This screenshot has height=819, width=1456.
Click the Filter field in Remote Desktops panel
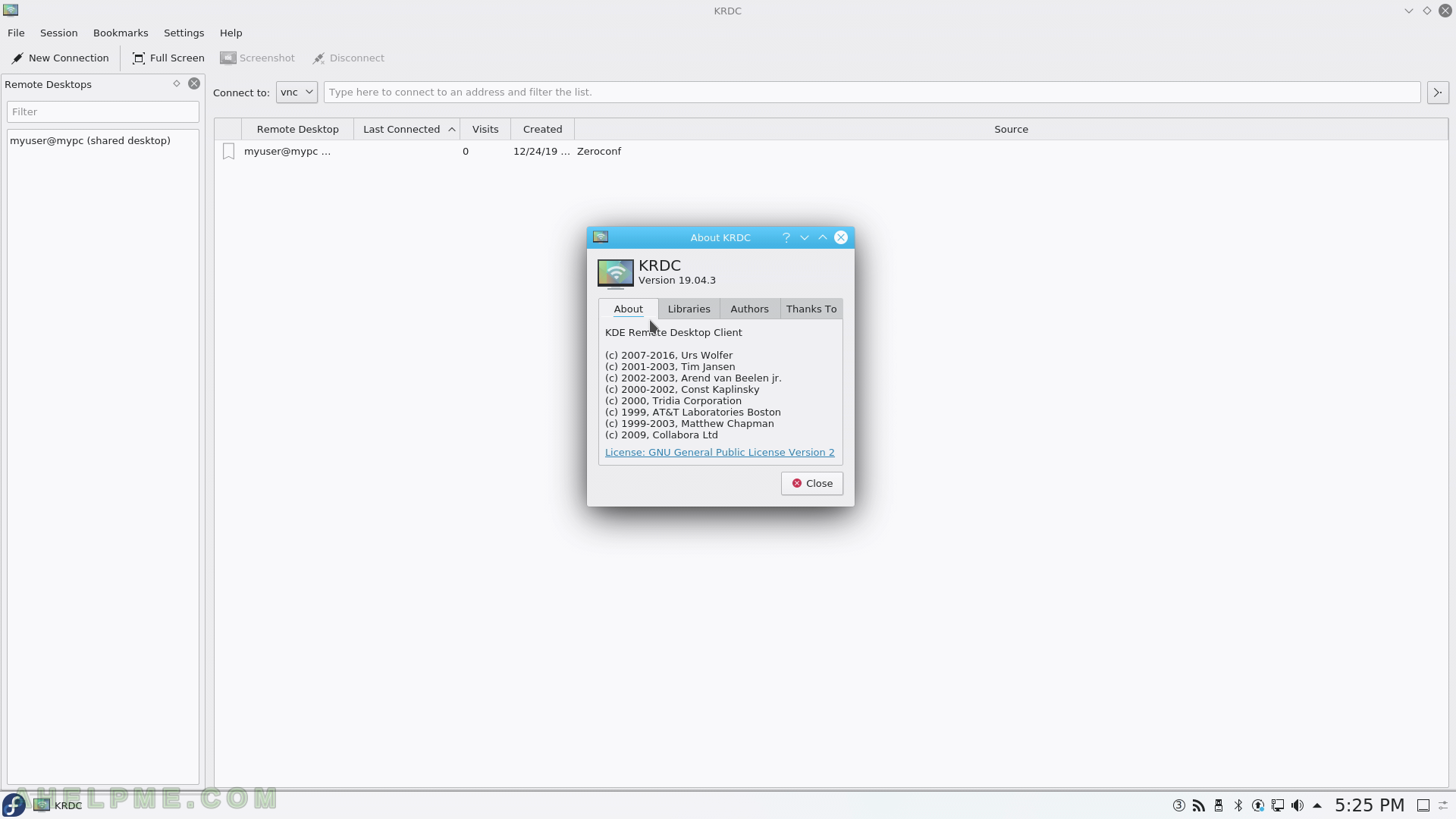click(x=103, y=112)
